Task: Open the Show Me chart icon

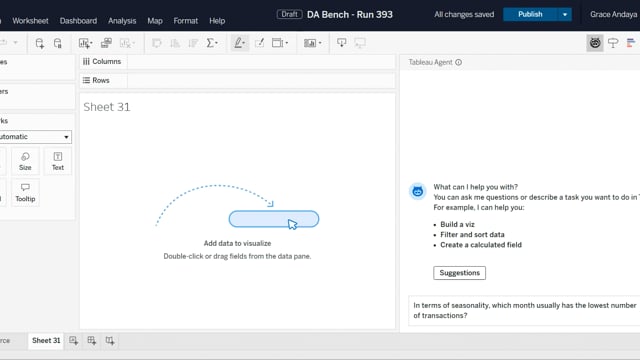Action: (x=631, y=43)
